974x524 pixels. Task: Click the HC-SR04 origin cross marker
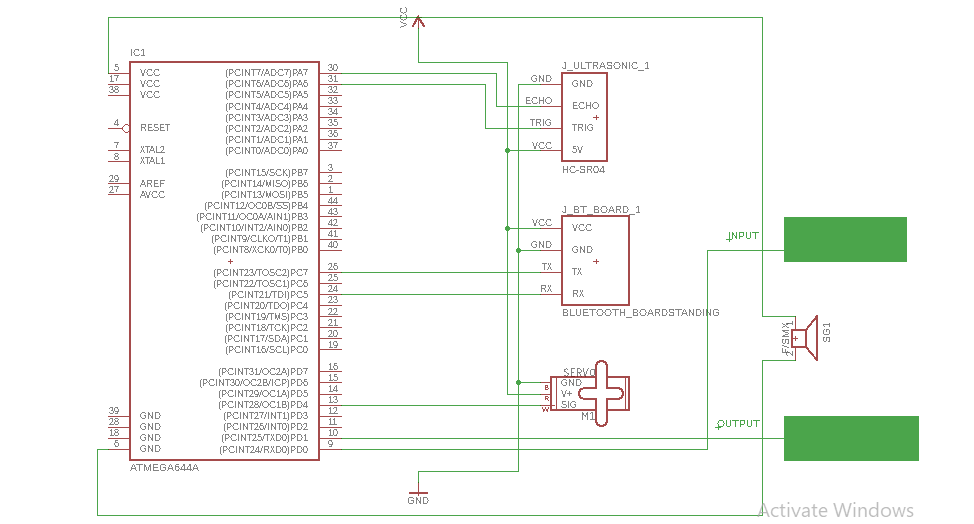596,117
